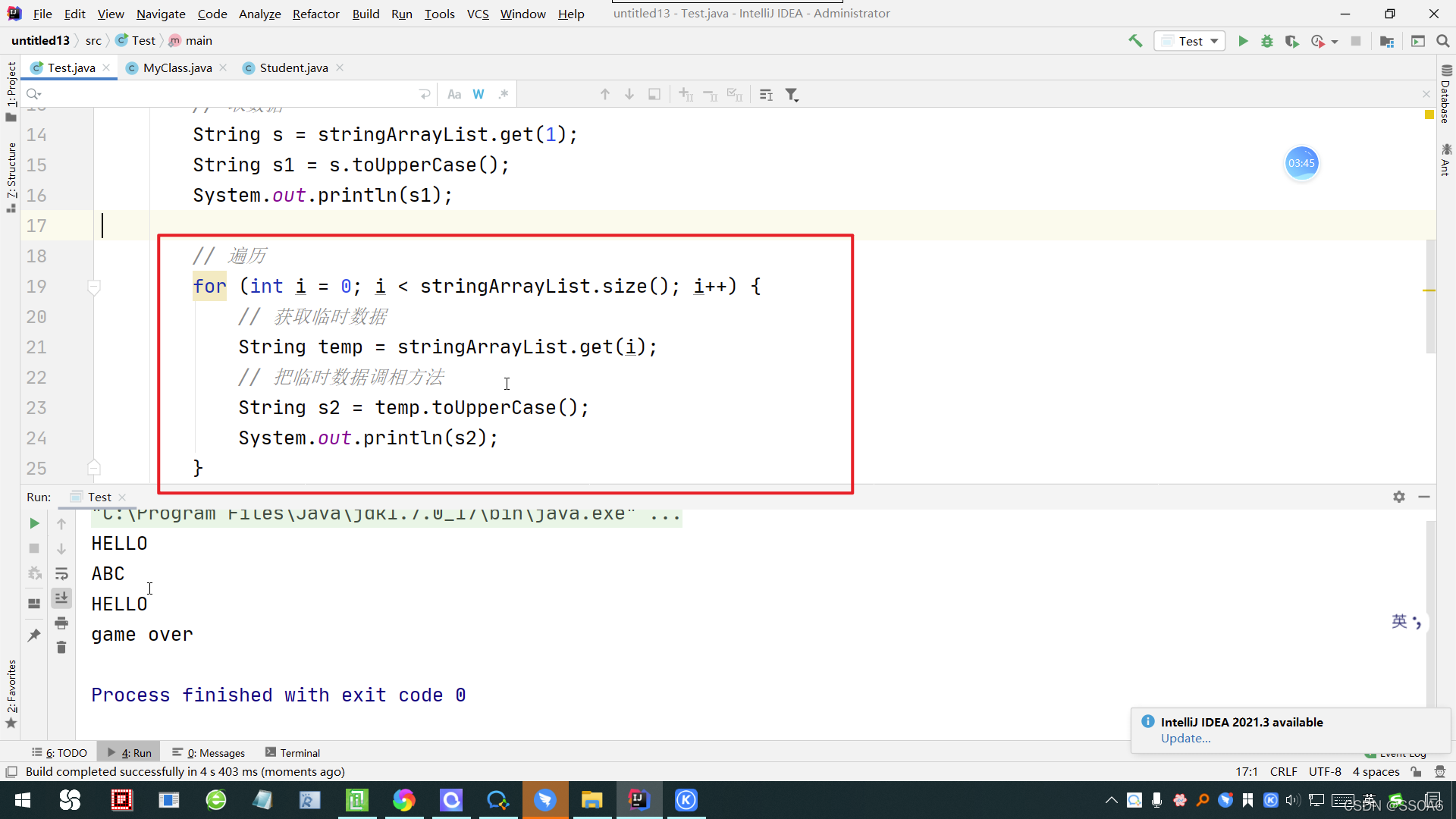This screenshot has width=1456, height=819.
Task: Add selection for next occurrence icon
Action: [686, 95]
